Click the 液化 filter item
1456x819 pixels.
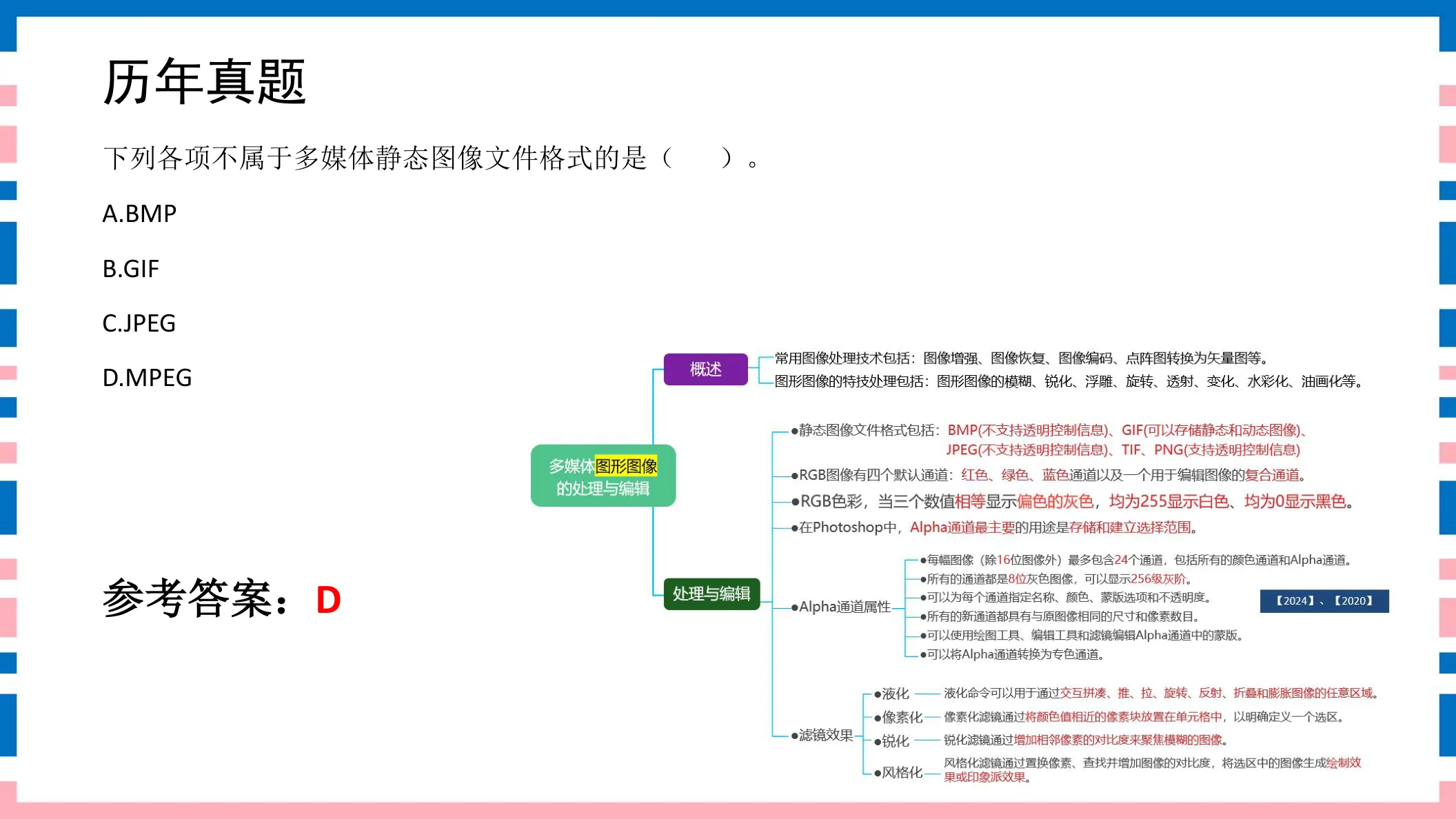click(892, 694)
